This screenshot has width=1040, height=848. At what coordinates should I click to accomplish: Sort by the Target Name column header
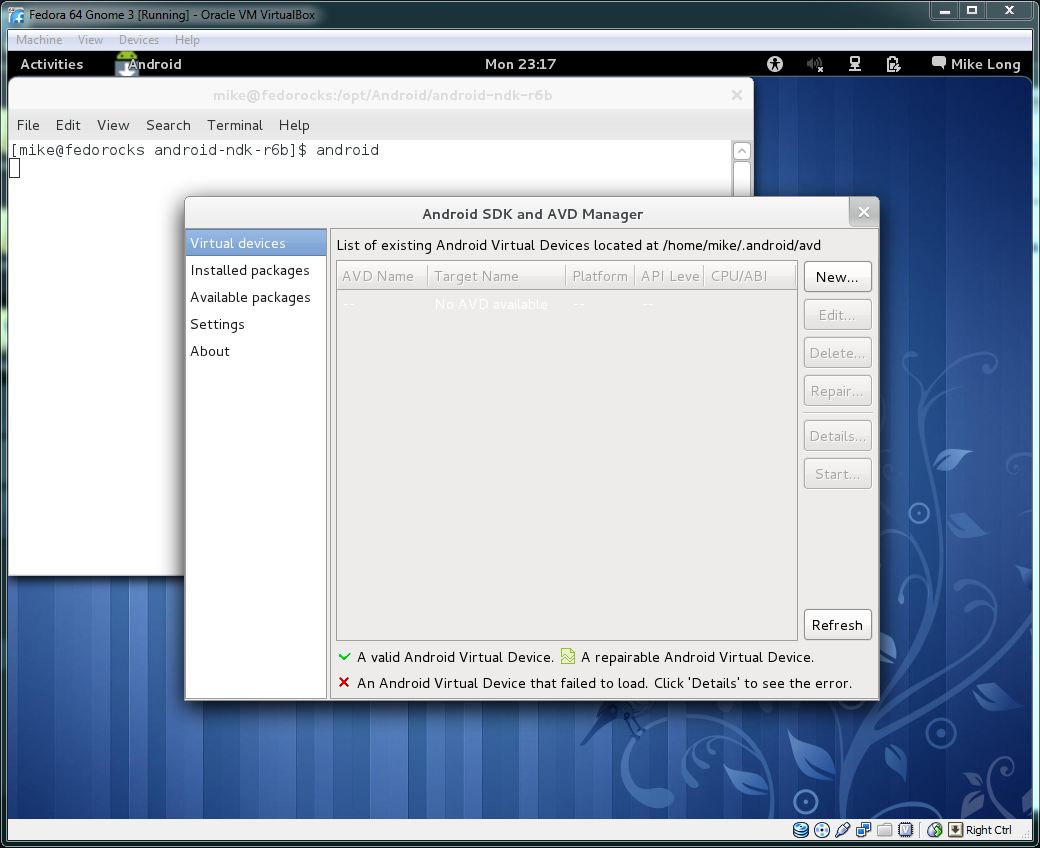[x=497, y=276]
